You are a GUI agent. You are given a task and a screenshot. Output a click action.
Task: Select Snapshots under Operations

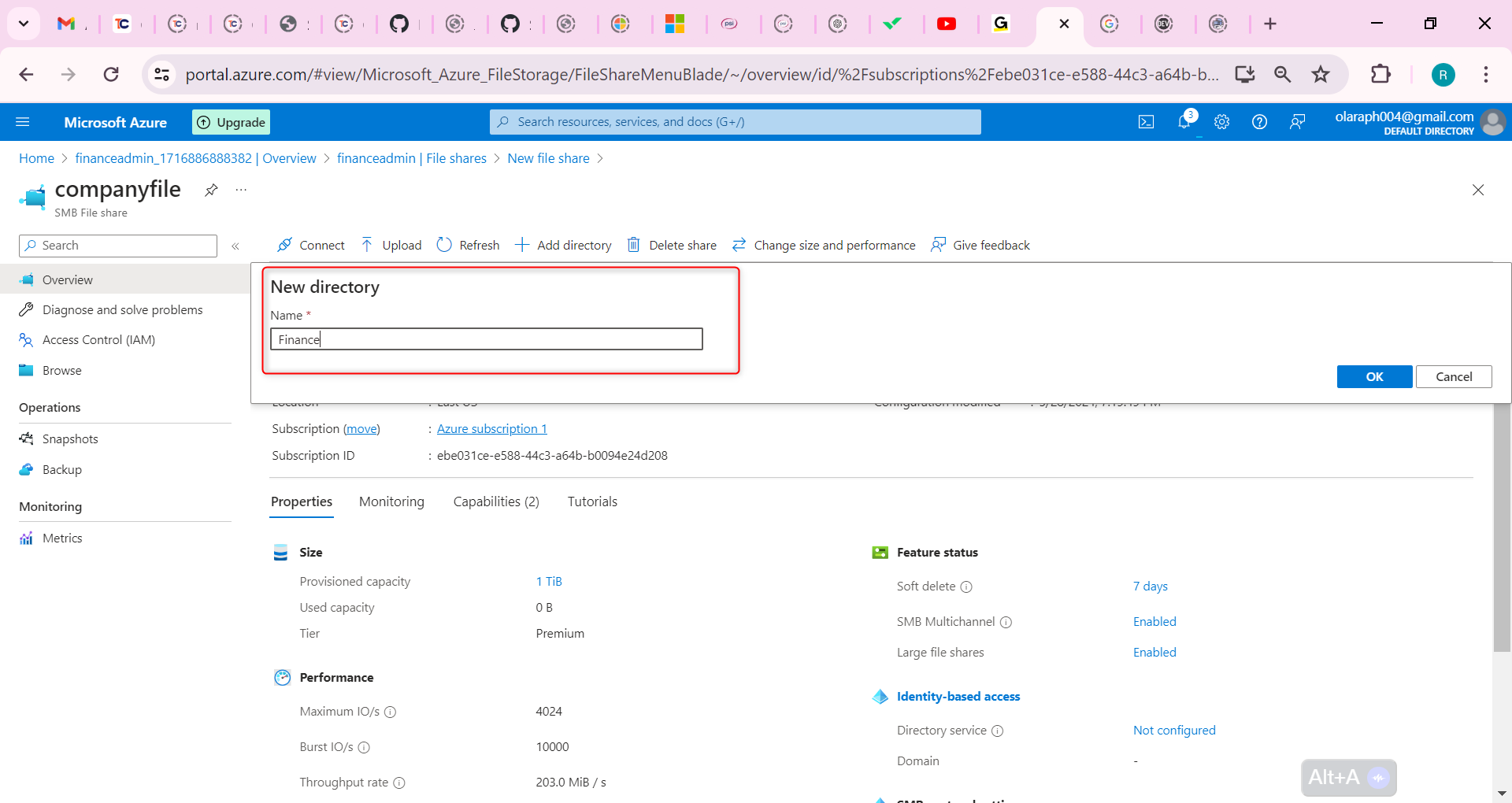click(70, 439)
